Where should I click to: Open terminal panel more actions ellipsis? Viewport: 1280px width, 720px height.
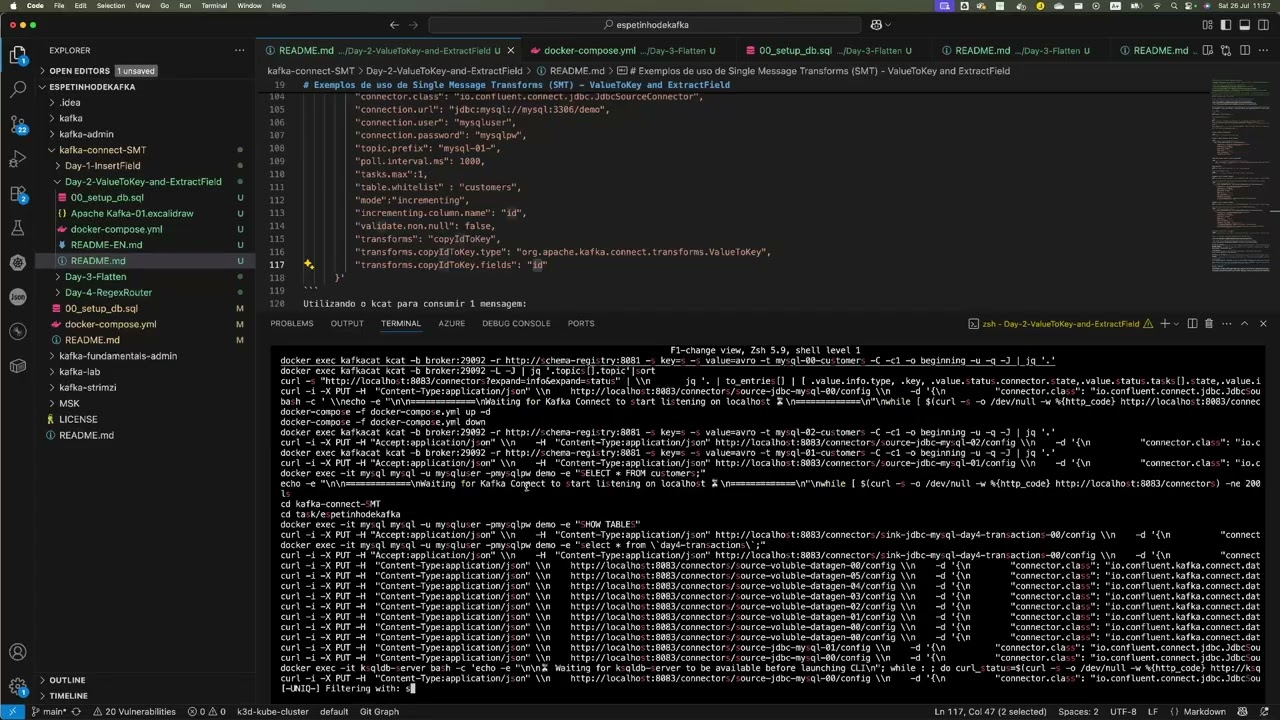pyautogui.click(x=1226, y=324)
